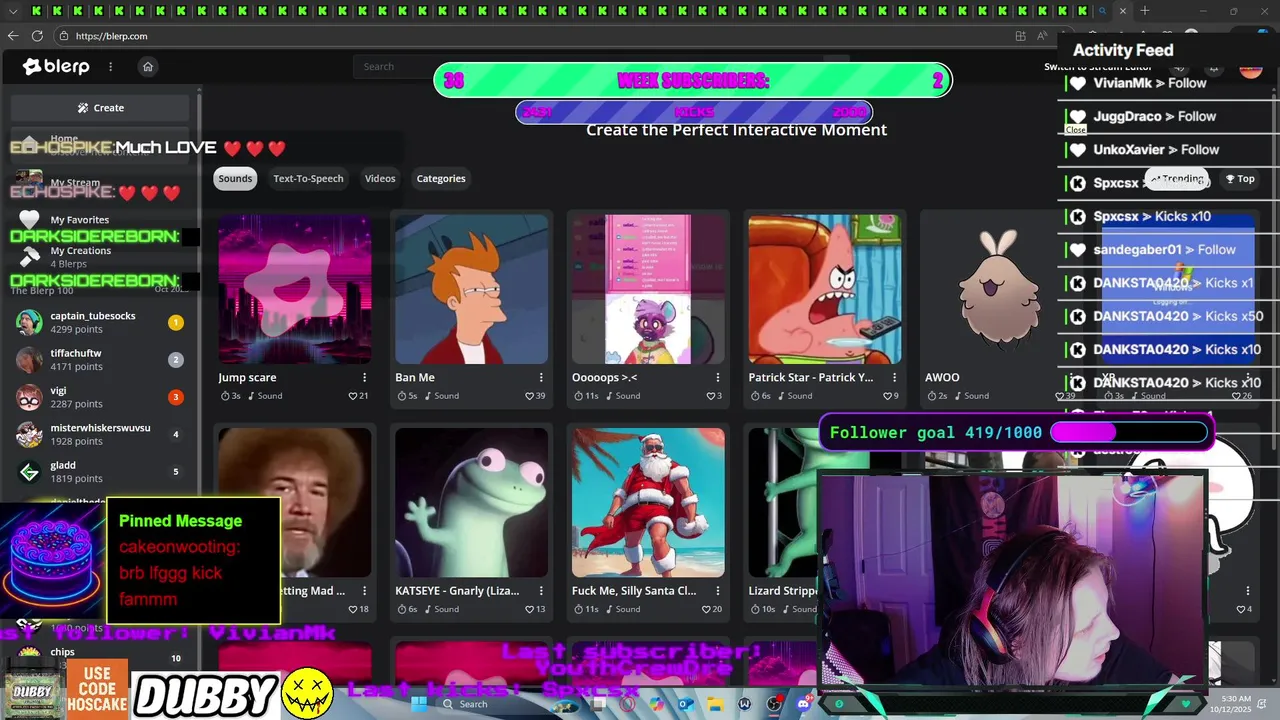Sort sounds by Top
The image size is (1280, 720).
(x=1239, y=179)
